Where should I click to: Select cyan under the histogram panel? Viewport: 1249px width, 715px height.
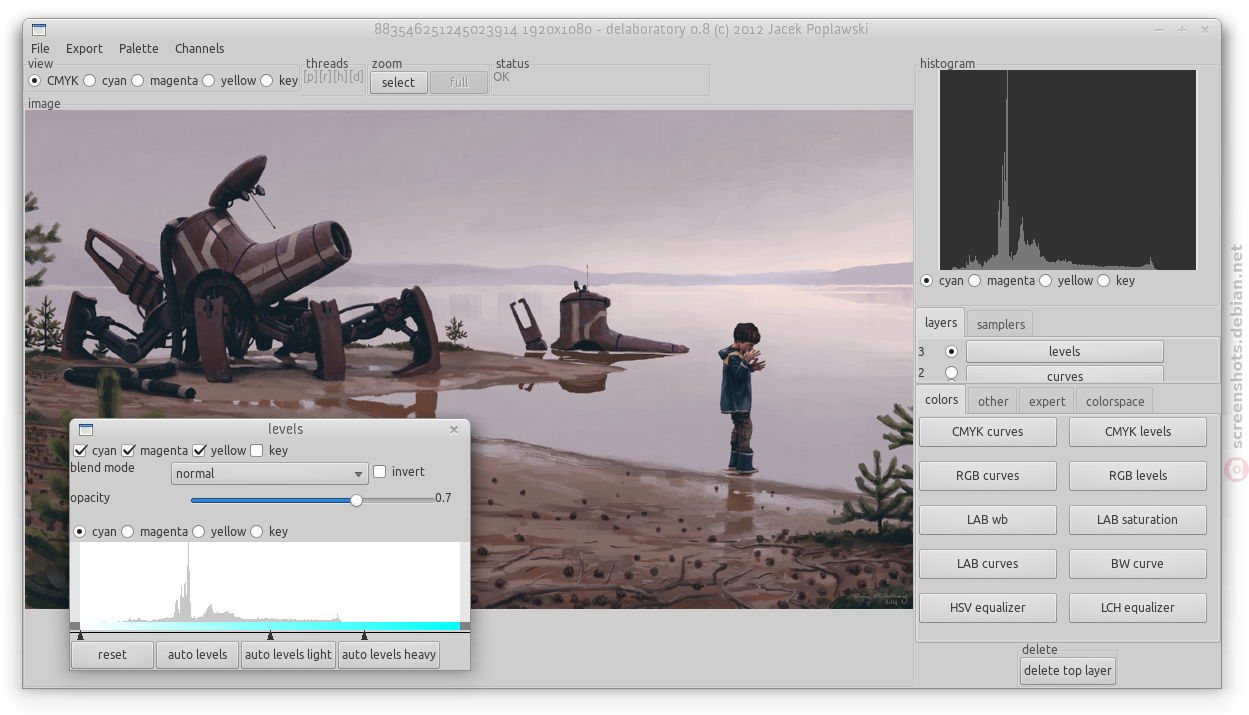pyautogui.click(x=927, y=281)
